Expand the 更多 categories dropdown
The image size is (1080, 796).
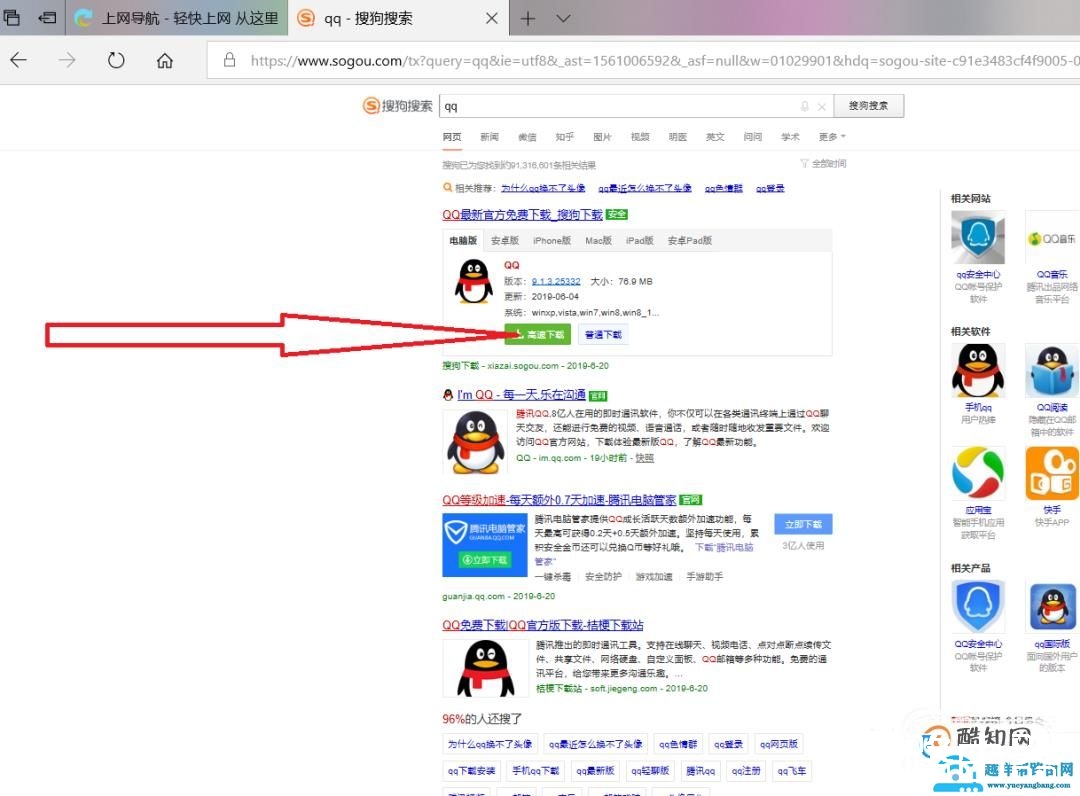831,137
